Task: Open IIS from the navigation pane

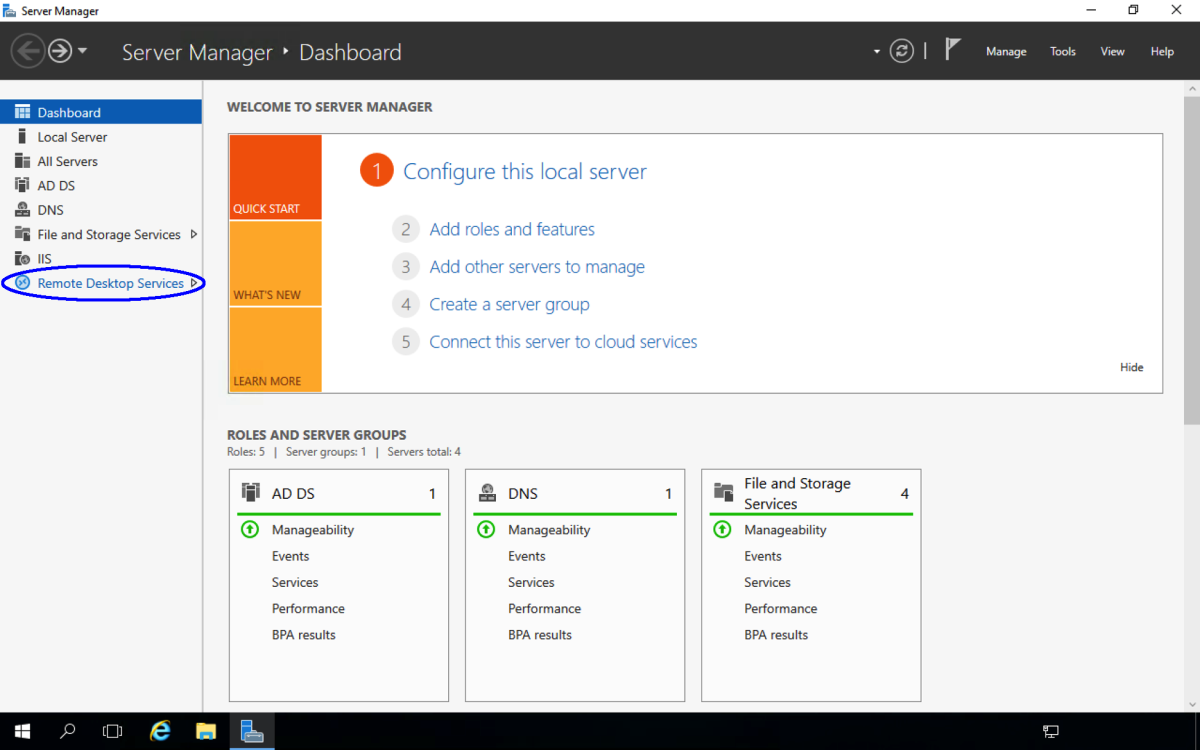Action: coord(55,258)
